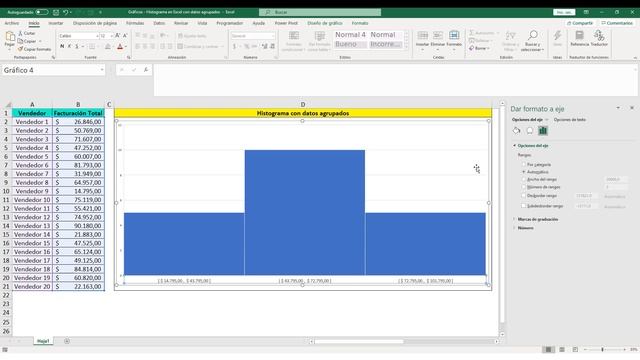The image size is (640, 360).
Task: Open format pane options dropdown arrow
Action: (618, 108)
